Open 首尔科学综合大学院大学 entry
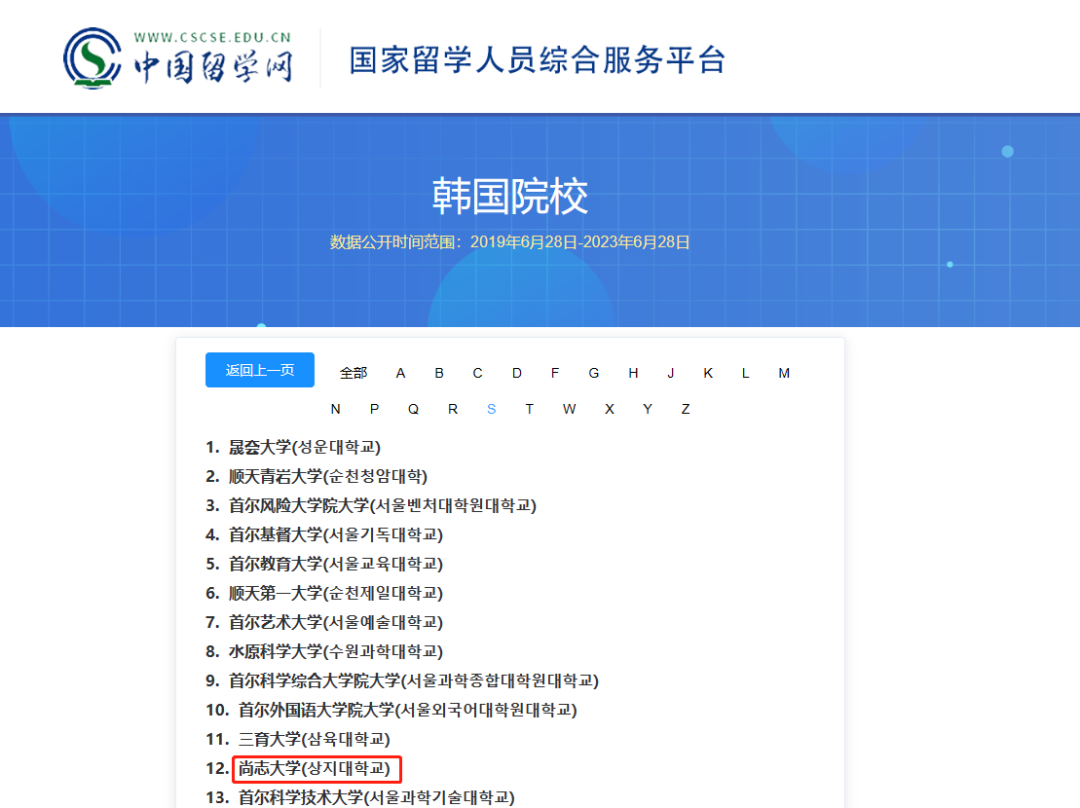This screenshot has height=808, width=1080. pos(413,681)
